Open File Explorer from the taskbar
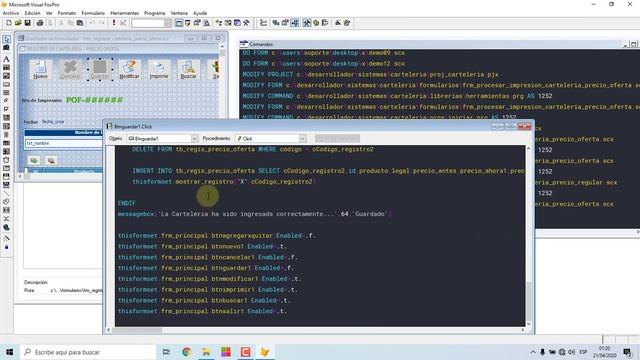The width and height of the screenshot is (640, 360). coord(206,352)
